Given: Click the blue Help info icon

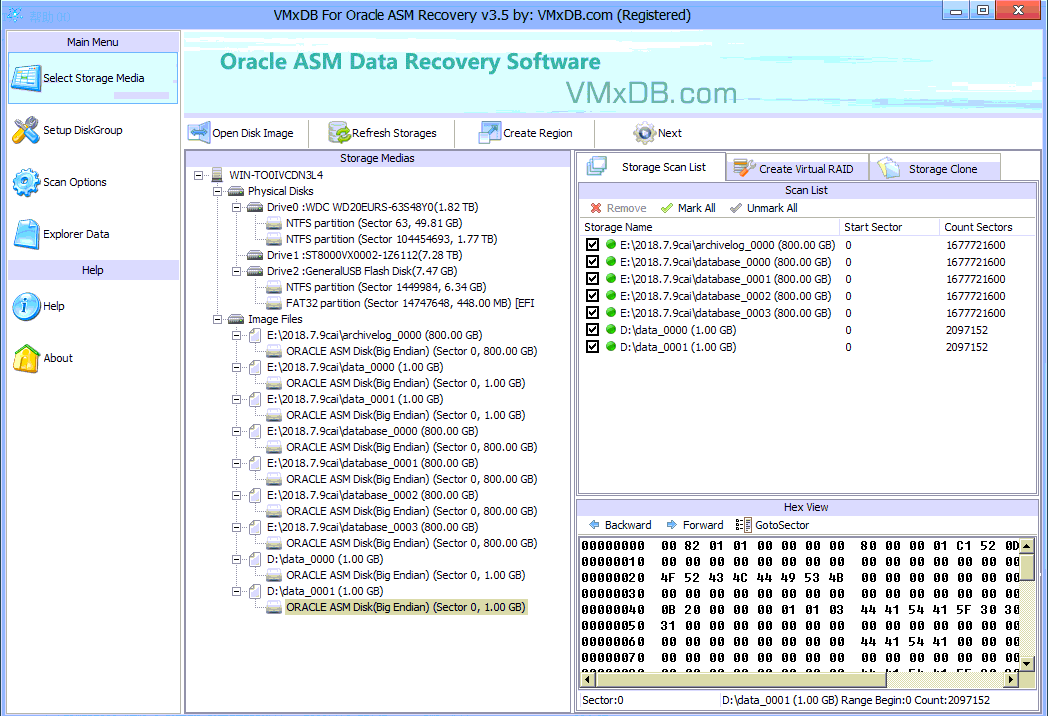Looking at the screenshot, I should [x=26, y=306].
